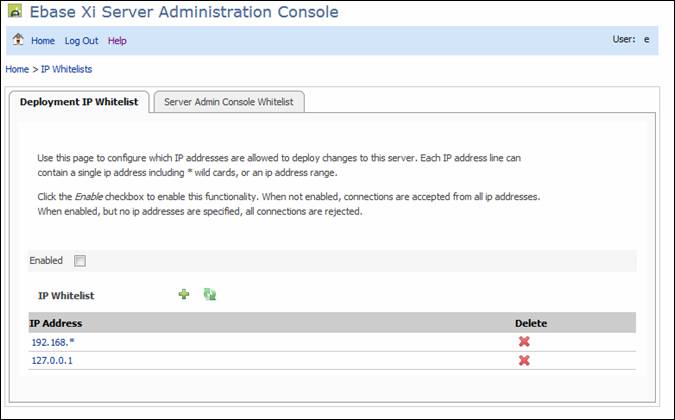This screenshot has height=420, width=675.
Task: Click the house icon beside Home
Action: [x=18, y=41]
